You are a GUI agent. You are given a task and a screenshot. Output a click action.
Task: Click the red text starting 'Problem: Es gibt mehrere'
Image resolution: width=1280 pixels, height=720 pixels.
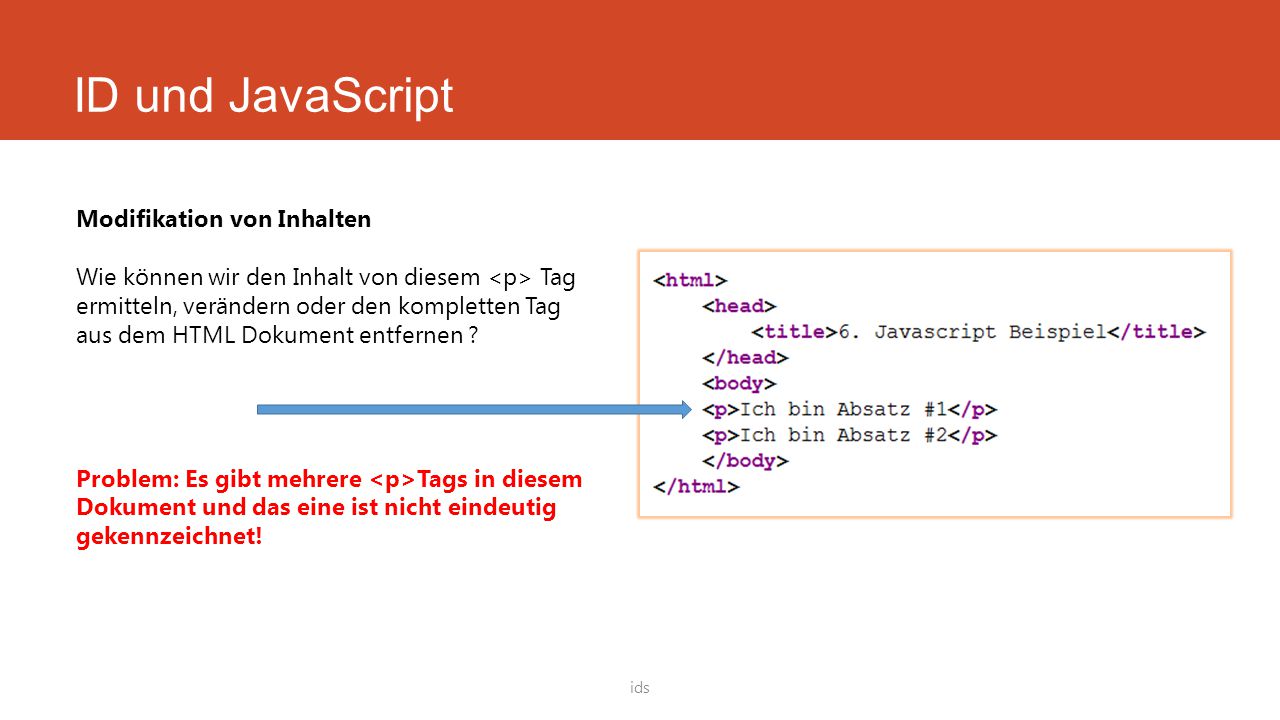(329, 508)
